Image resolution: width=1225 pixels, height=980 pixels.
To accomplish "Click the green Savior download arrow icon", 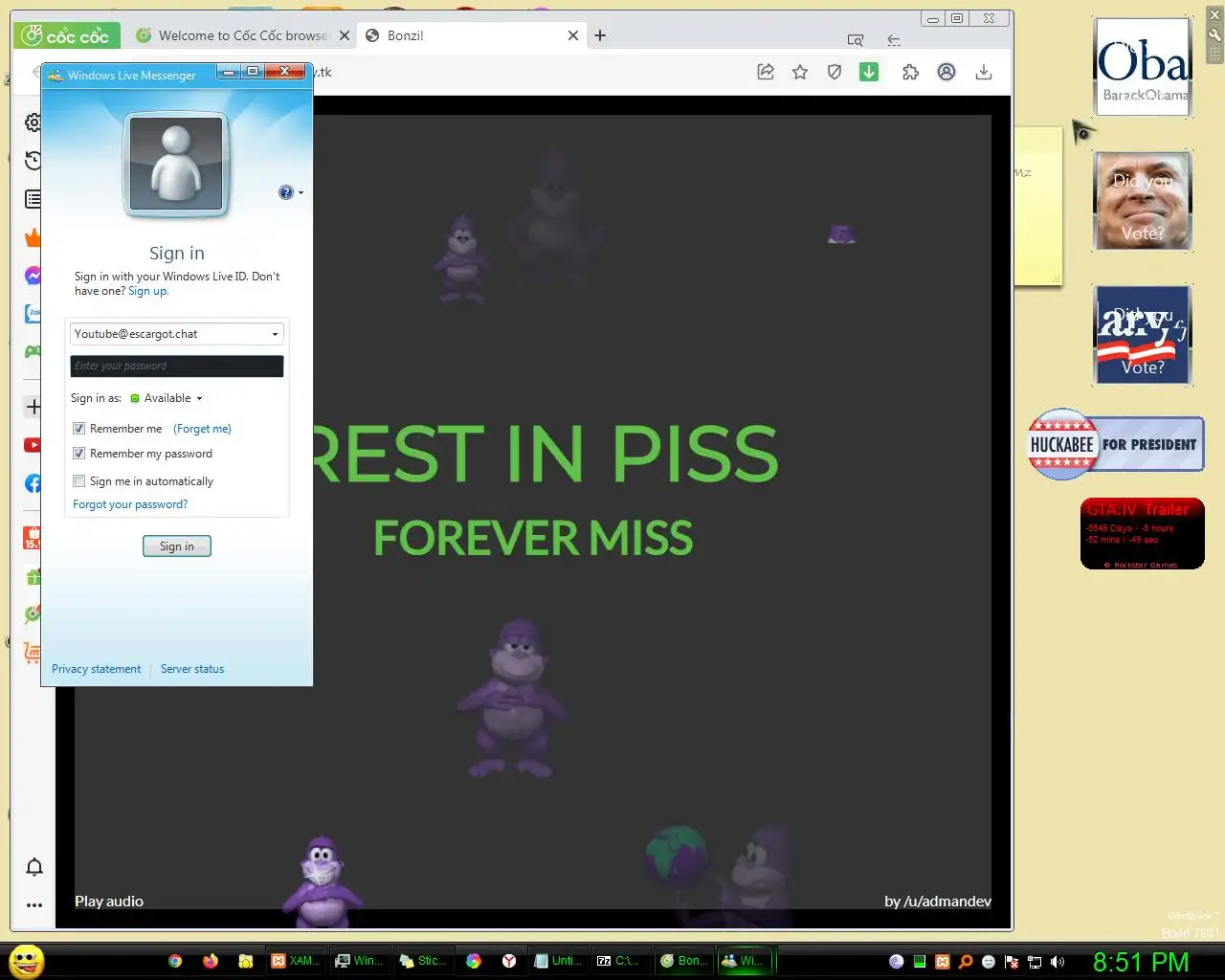I will 869,72.
